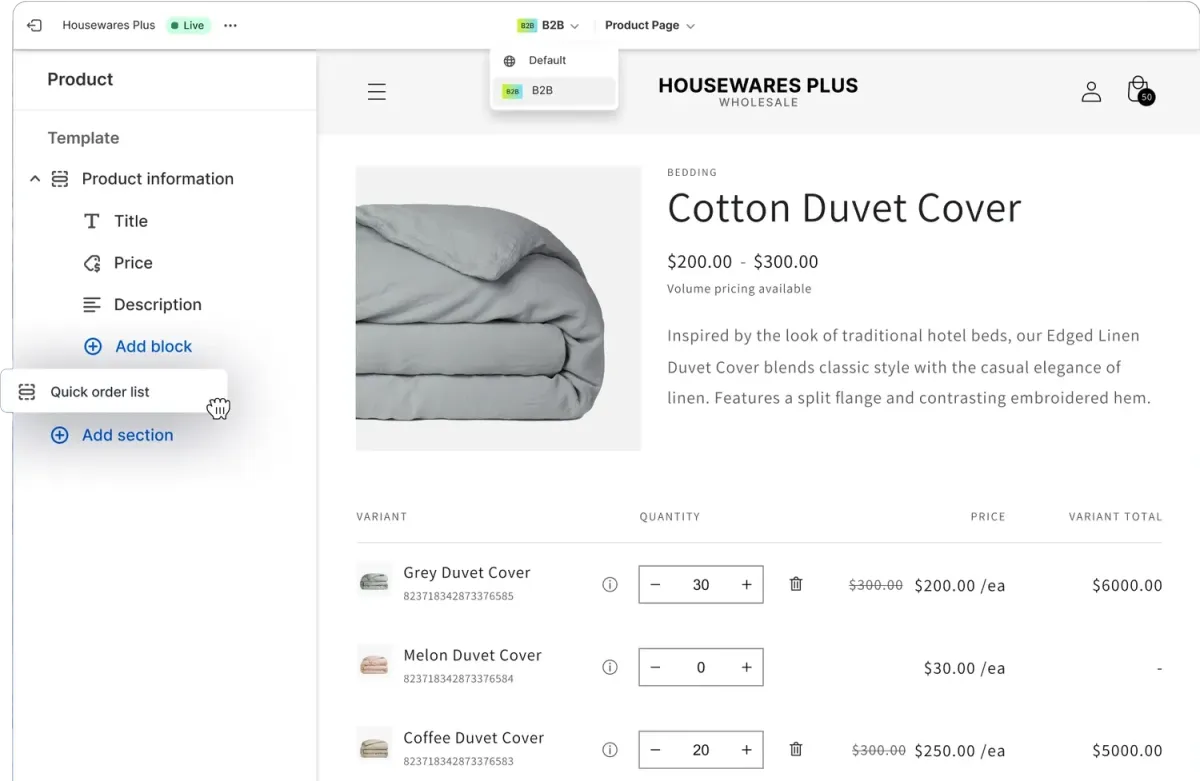Click the Melon Duvet Cover quantity field
This screenshot has height=781, width=1200.
[701, 667]
